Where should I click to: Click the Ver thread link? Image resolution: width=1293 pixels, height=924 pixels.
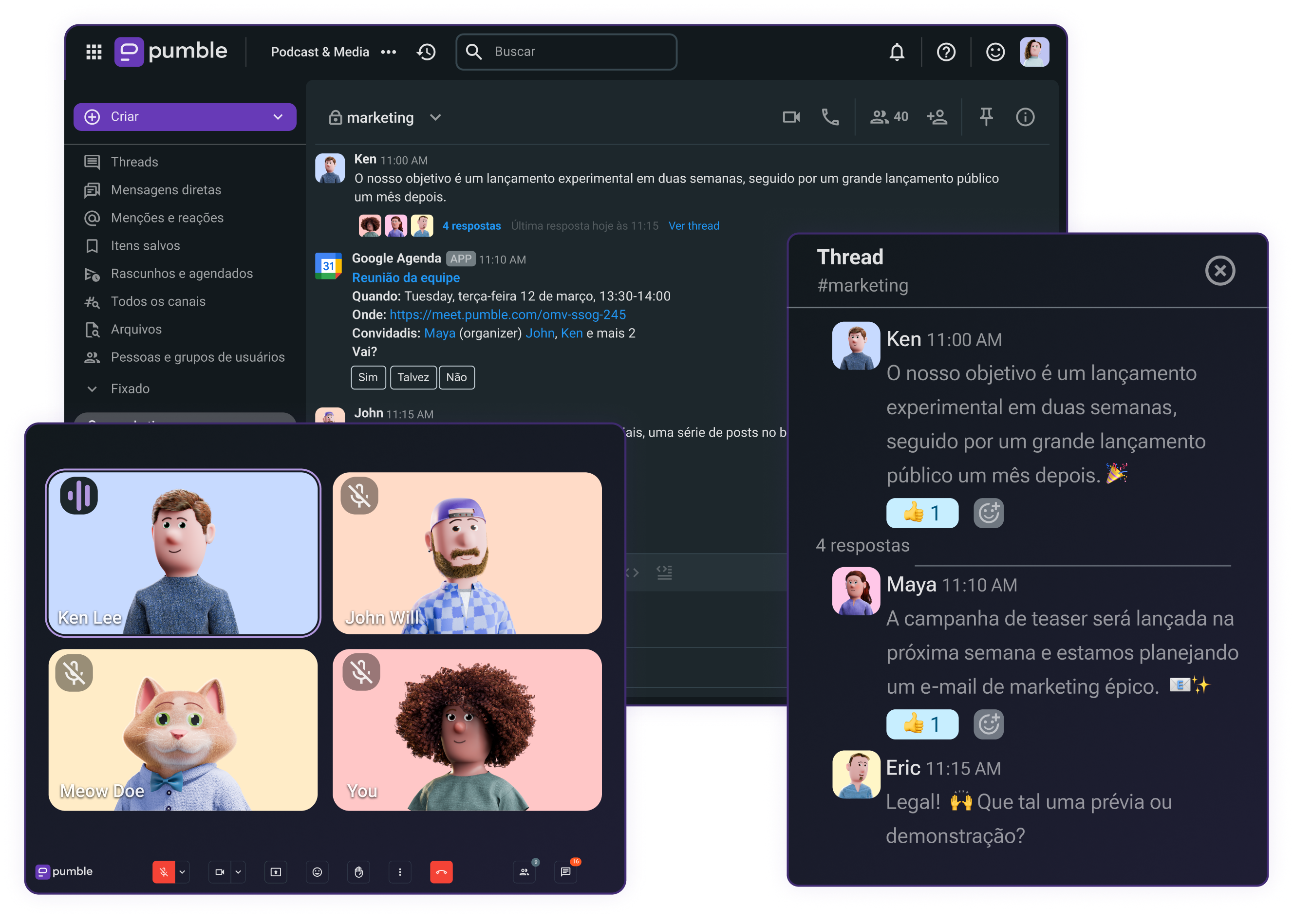click(693, 226)
